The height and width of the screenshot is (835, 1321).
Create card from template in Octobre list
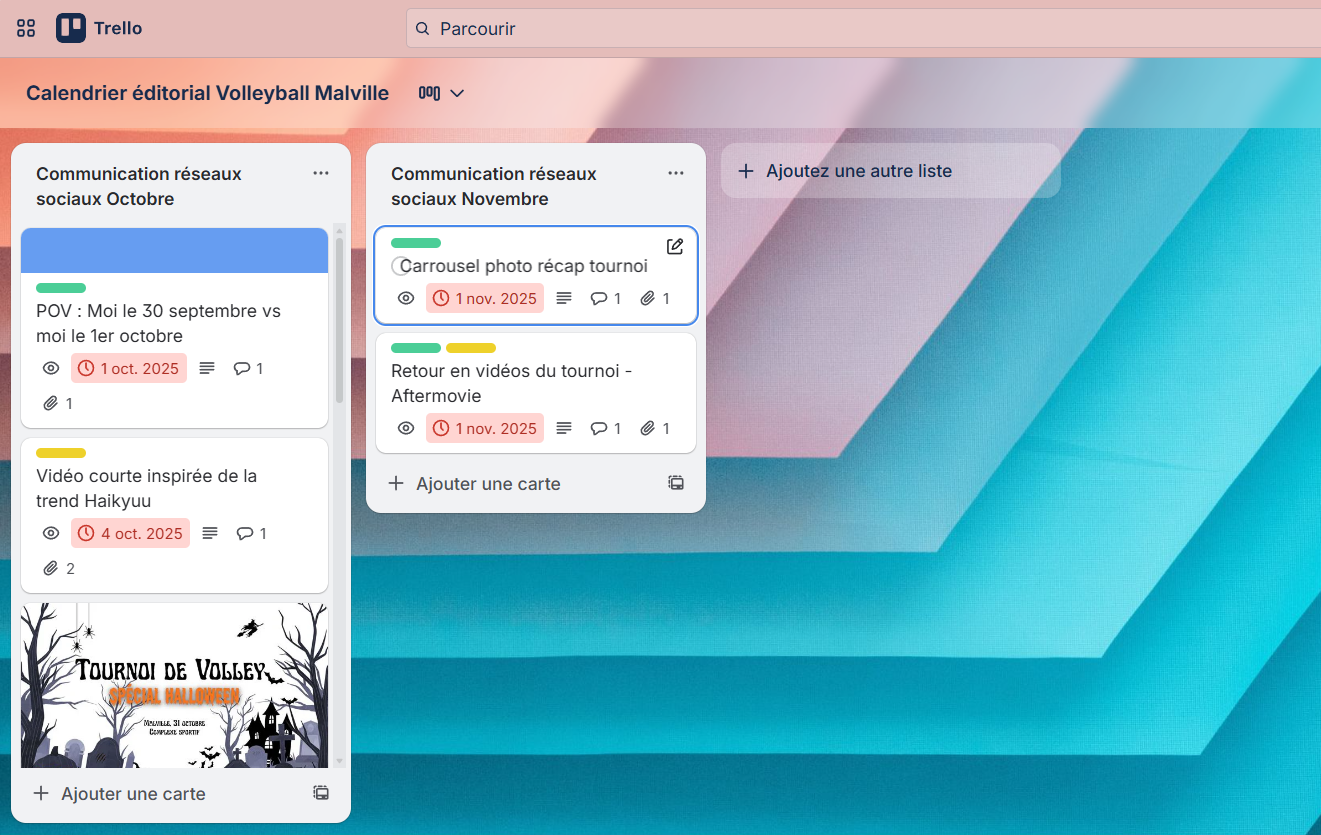click(x=321, y=793)
